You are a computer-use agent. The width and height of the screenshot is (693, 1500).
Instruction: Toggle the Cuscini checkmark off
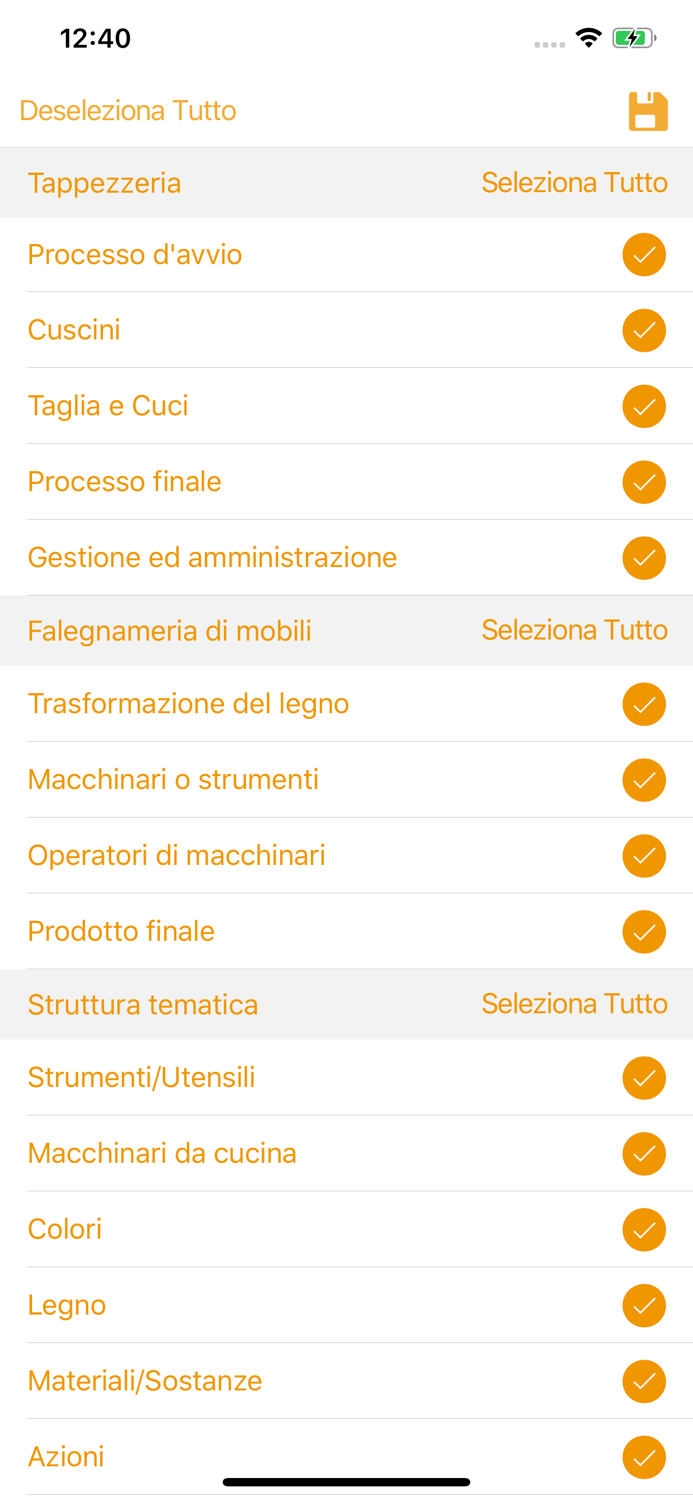(x=645, y=330)
